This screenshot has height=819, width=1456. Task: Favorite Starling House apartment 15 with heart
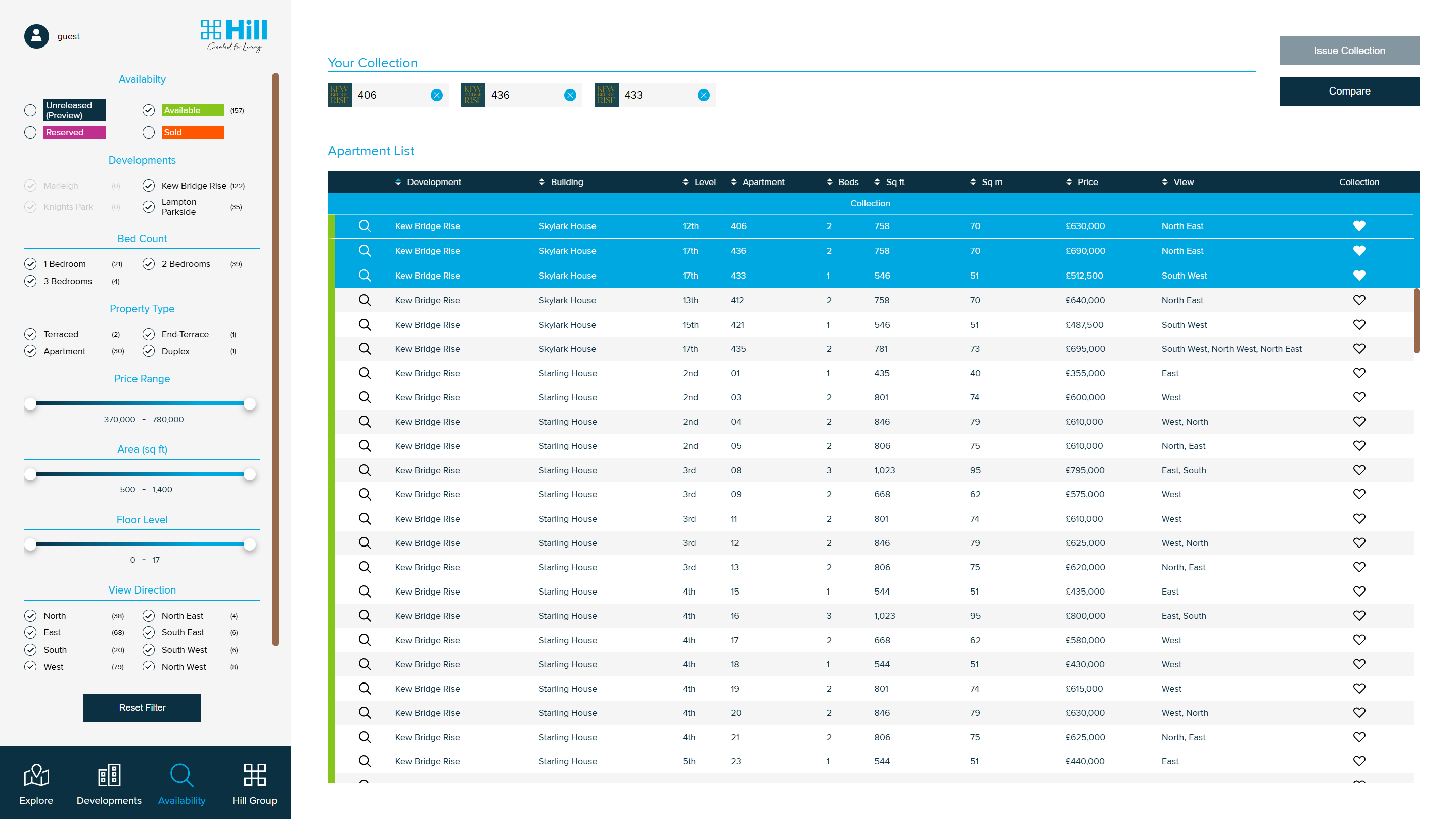(x=1359, y=591)
